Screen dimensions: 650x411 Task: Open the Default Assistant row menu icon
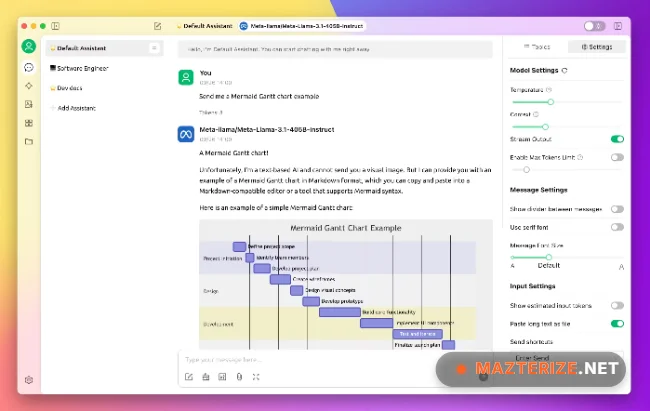coord(154,48)
